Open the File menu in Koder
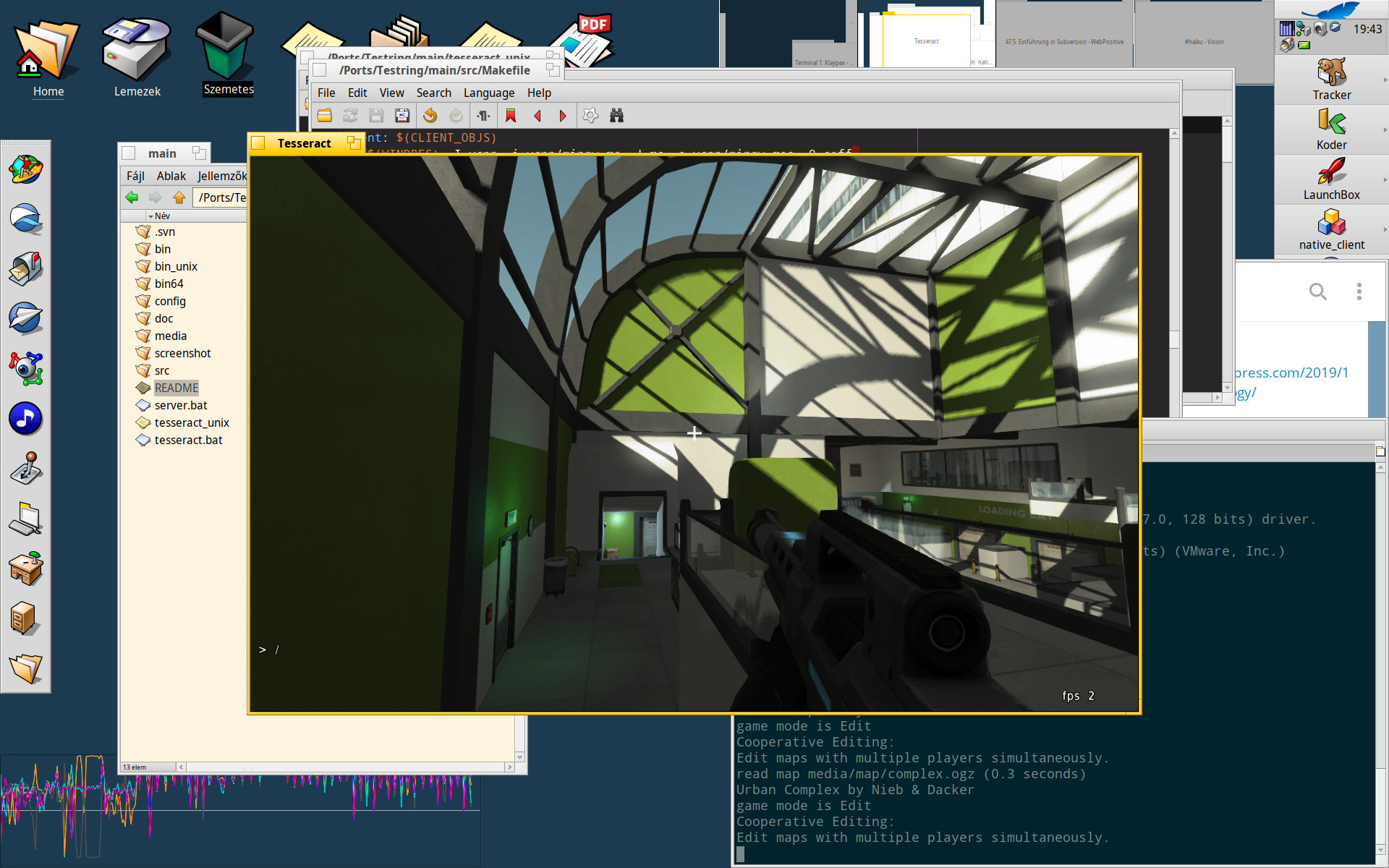 click(326, 93)
